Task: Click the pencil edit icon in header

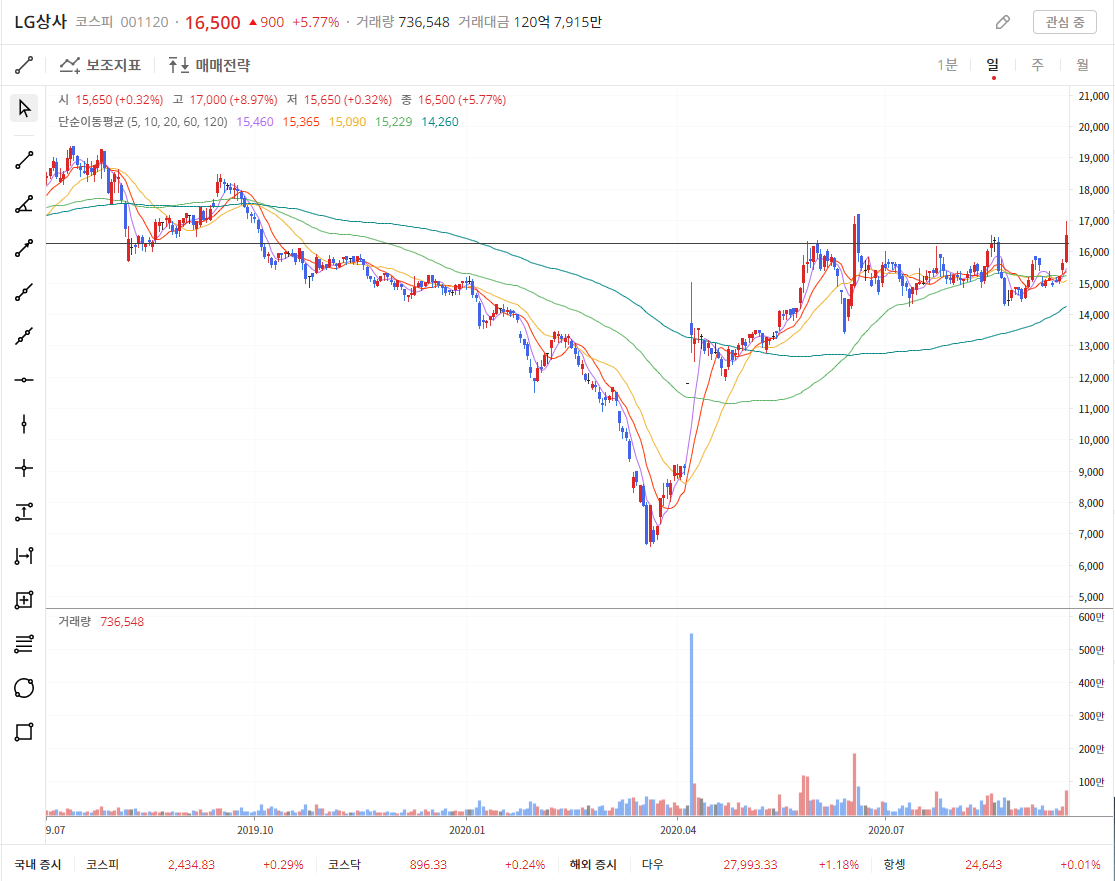Action: click(1003, 22)
